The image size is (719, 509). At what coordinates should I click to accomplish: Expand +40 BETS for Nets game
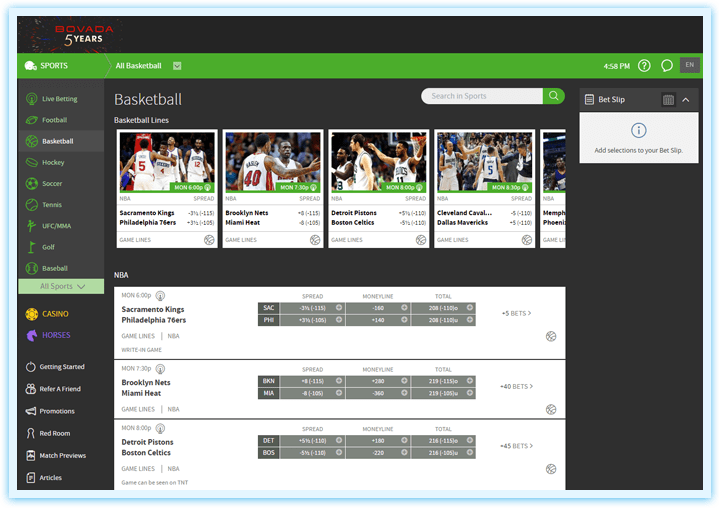coord(516,387)
